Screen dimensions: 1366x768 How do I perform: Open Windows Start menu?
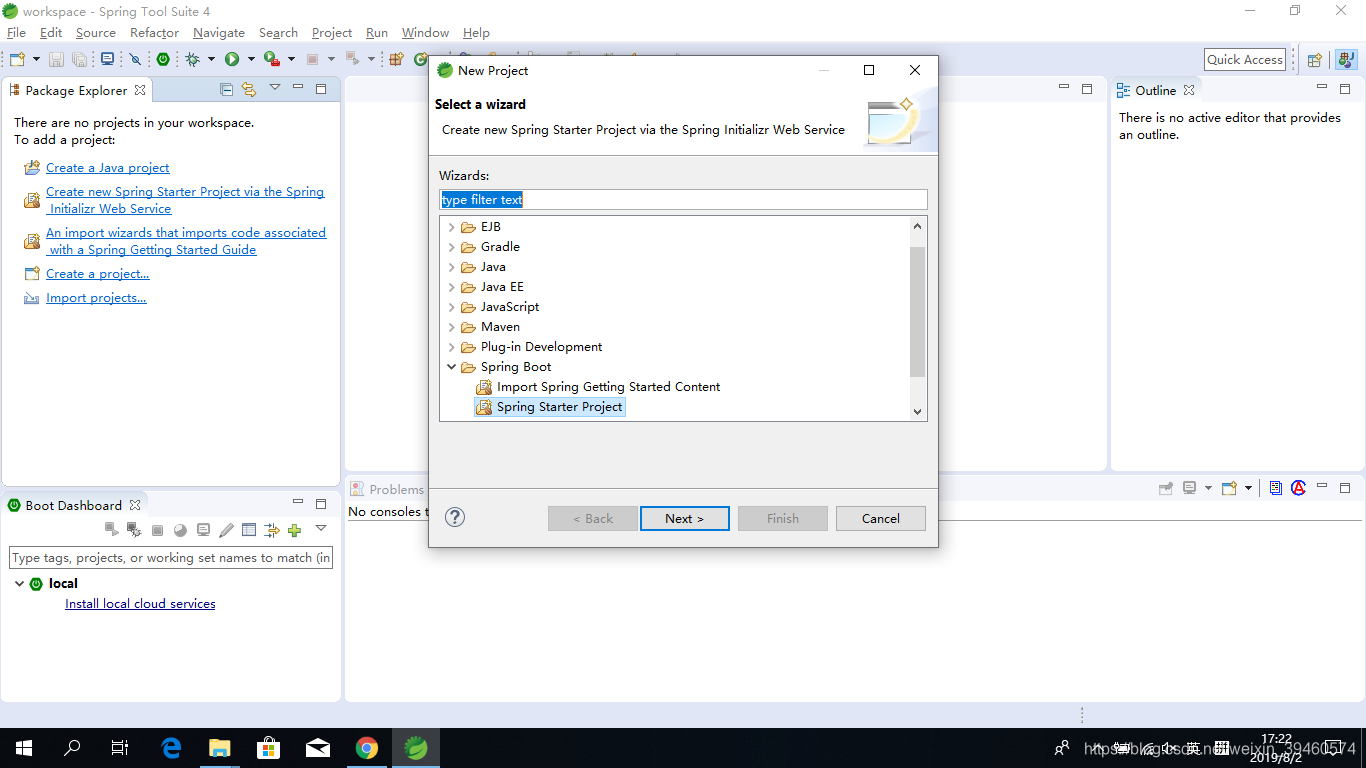(x=24, y=748)
